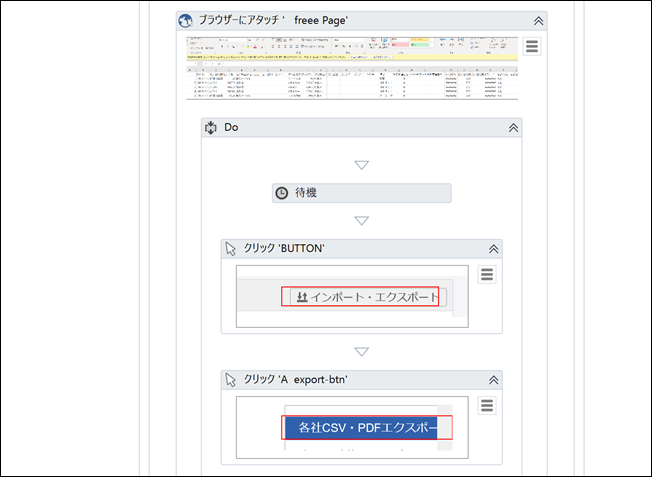Screen dimensions: 652x477
Task: Click cursor icon of クリック 'BUTTON'
Action: [230, 249]
